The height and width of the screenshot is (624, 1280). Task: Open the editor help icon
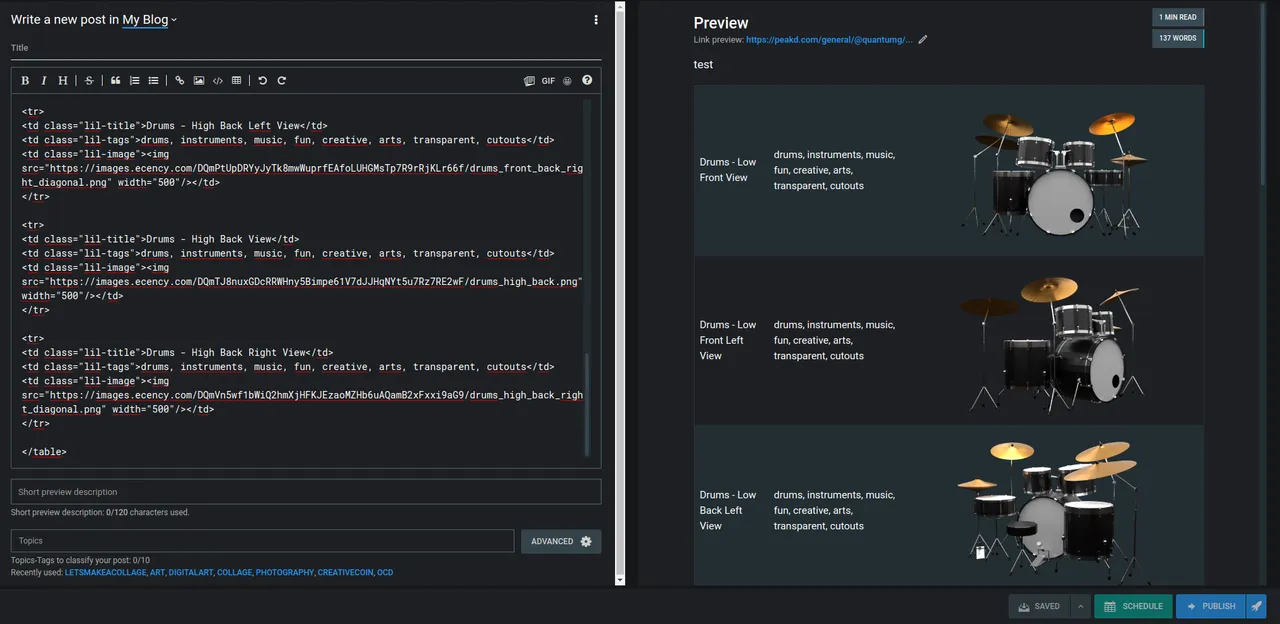[x=587, y=81]
